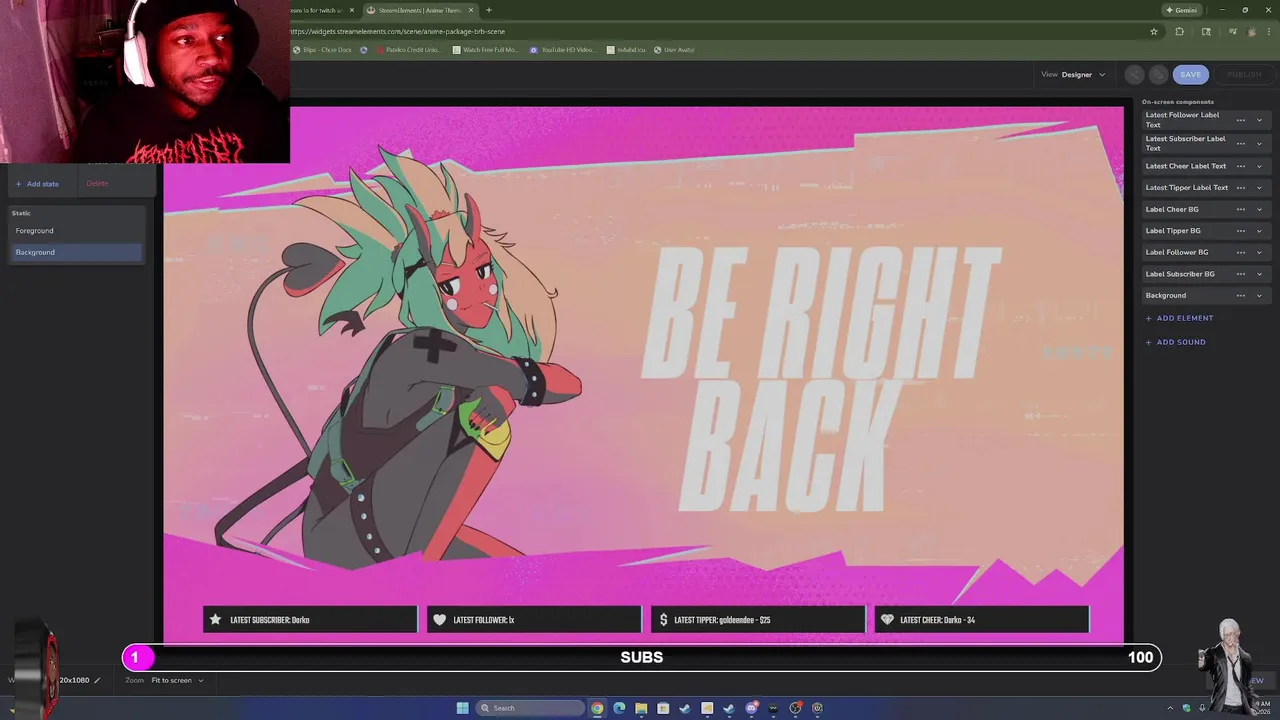Screen dimensions: 1280x720
Task: Click the undo circular icon near Save
Action: [x=1134, y=74]
